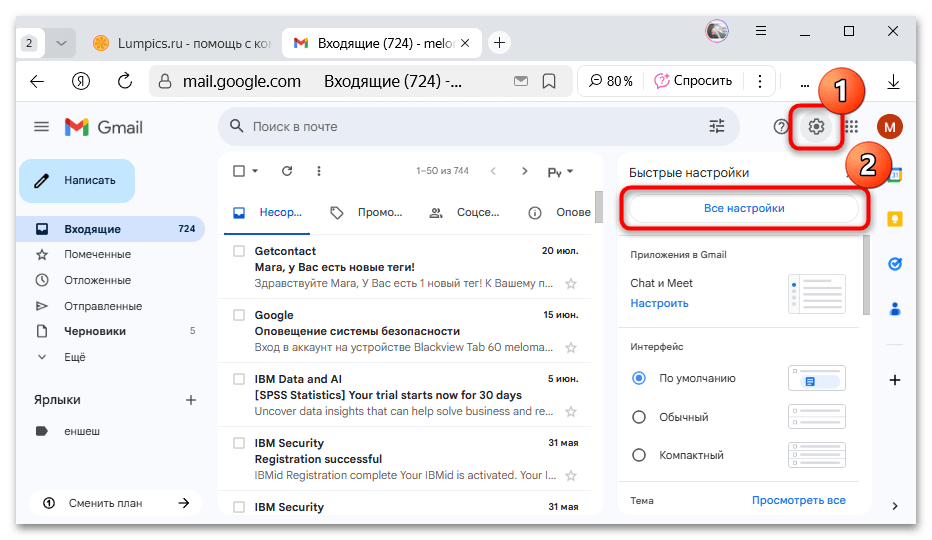Star the Getcontact email
932x540 pixels.
point(571,284)
